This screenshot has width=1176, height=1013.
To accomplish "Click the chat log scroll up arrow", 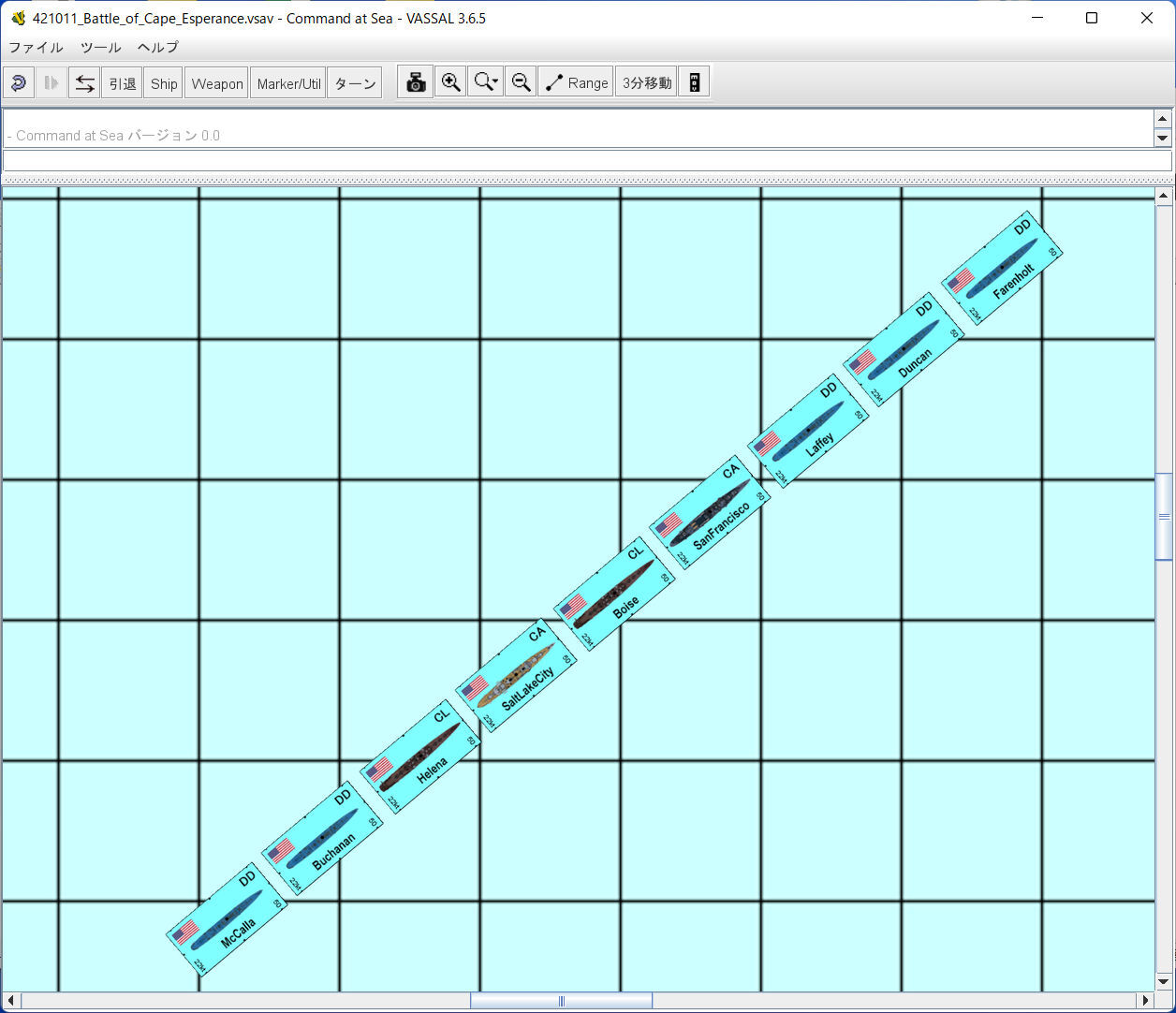I will coord(1163,119).
